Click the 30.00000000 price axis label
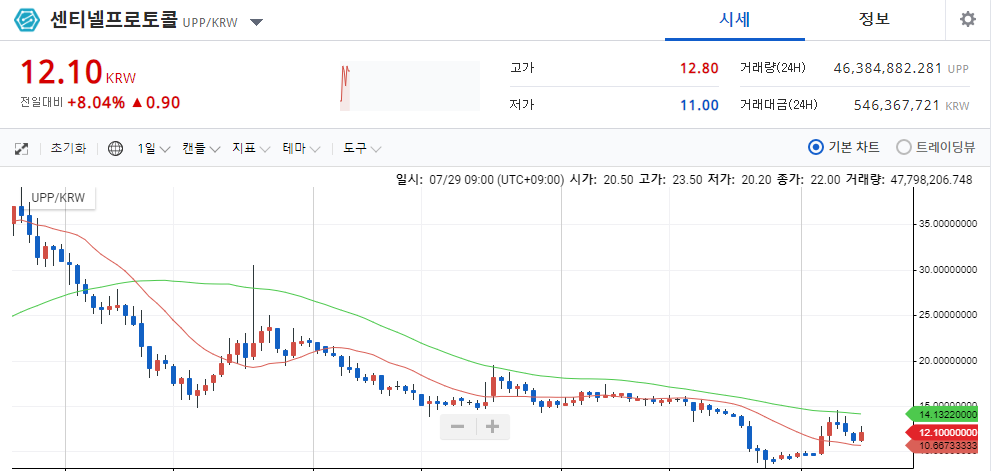This screenshot has height=471, width=991. [x=946, y=269]
